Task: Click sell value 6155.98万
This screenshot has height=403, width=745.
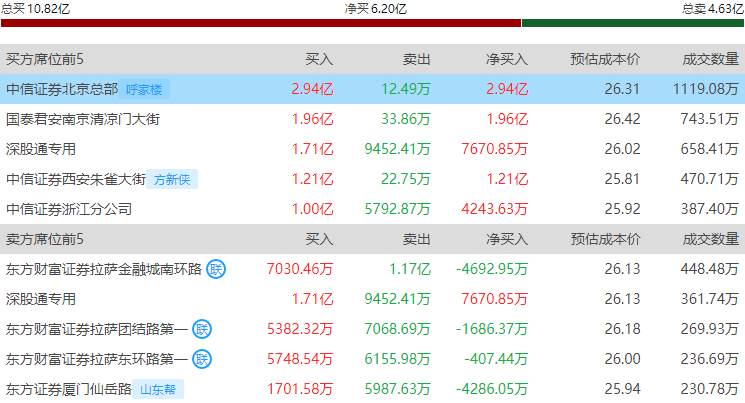Action: click(x=397, y=359)
